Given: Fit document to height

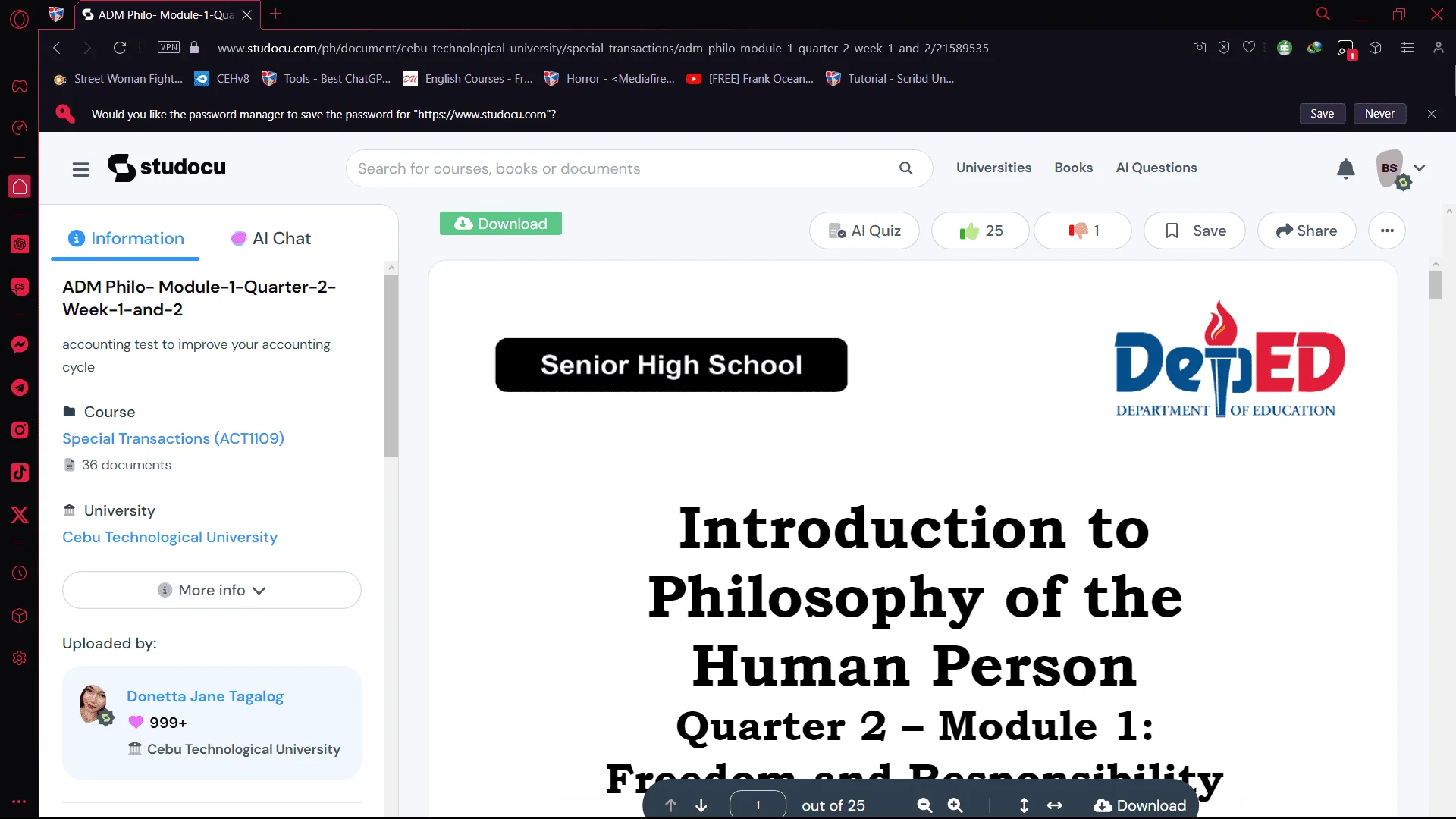Looking at the screenshot, I should pos(1024,805).
